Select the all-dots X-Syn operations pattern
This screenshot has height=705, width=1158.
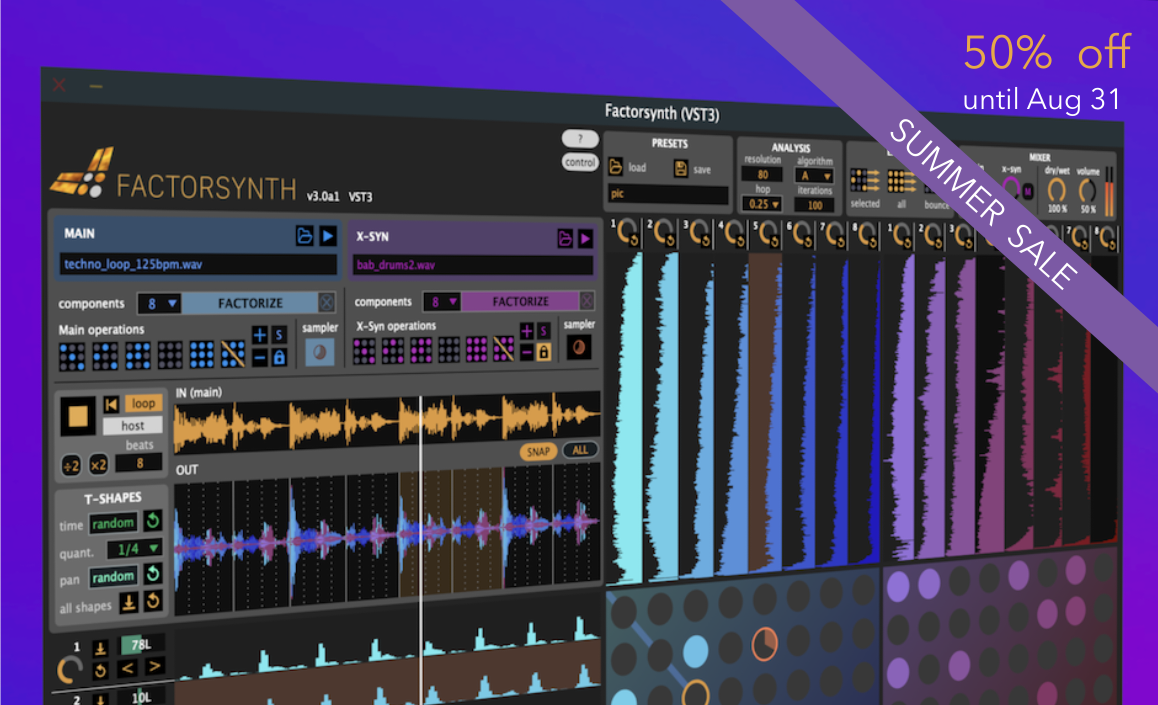click(476, 348)
